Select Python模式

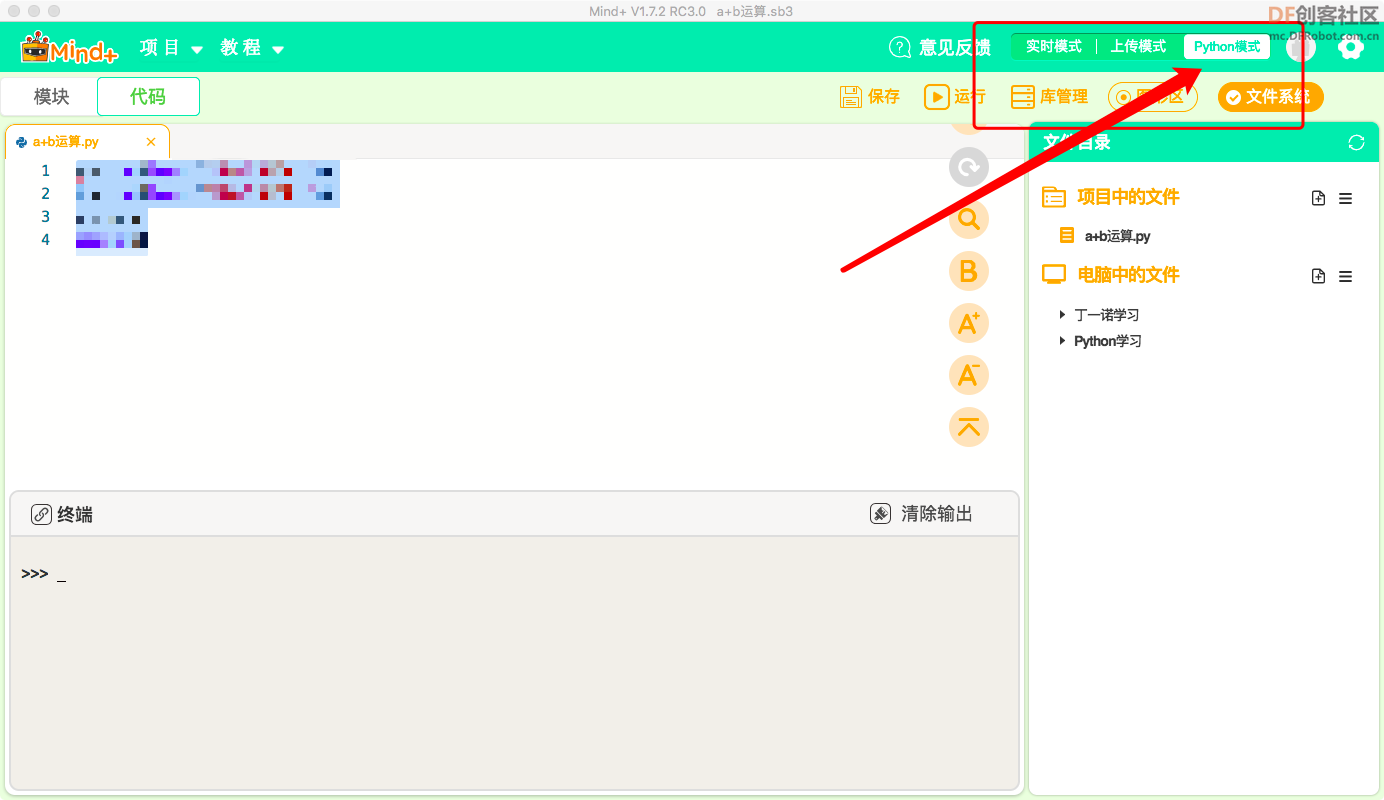click(x=1227, y=47)
